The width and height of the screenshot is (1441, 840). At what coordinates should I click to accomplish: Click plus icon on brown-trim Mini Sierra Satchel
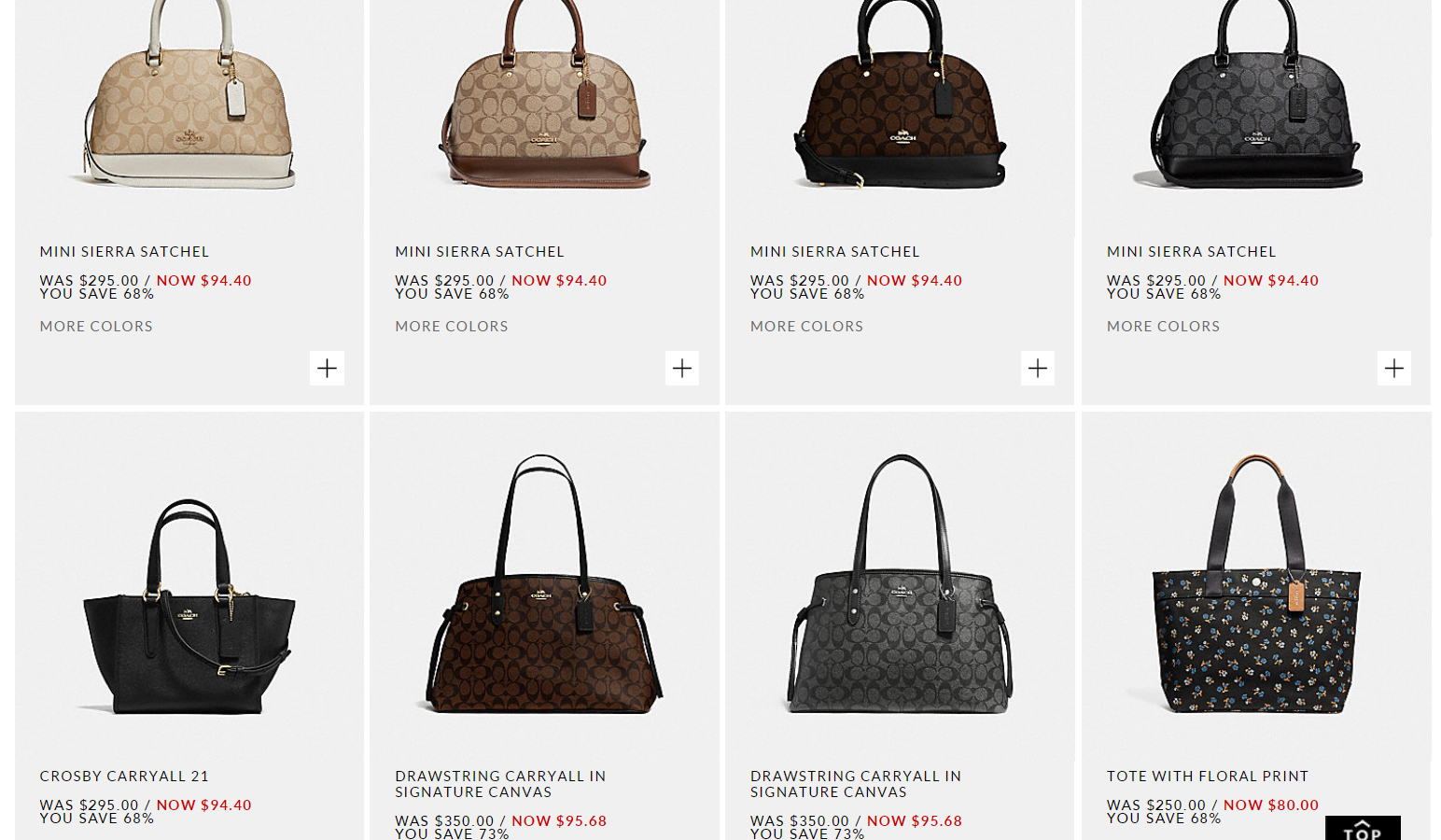[x=682, y=368]
